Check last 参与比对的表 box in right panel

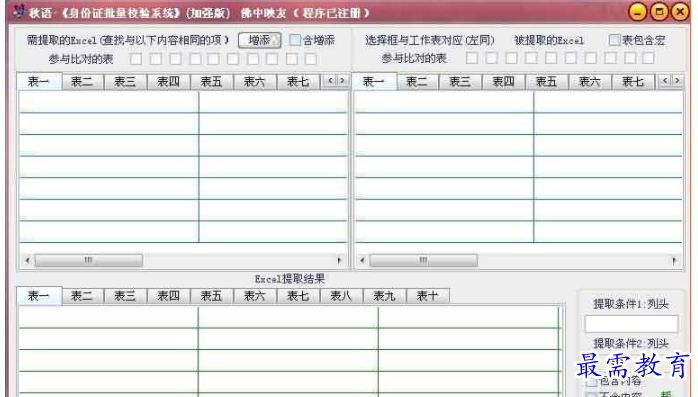point(649,58)
